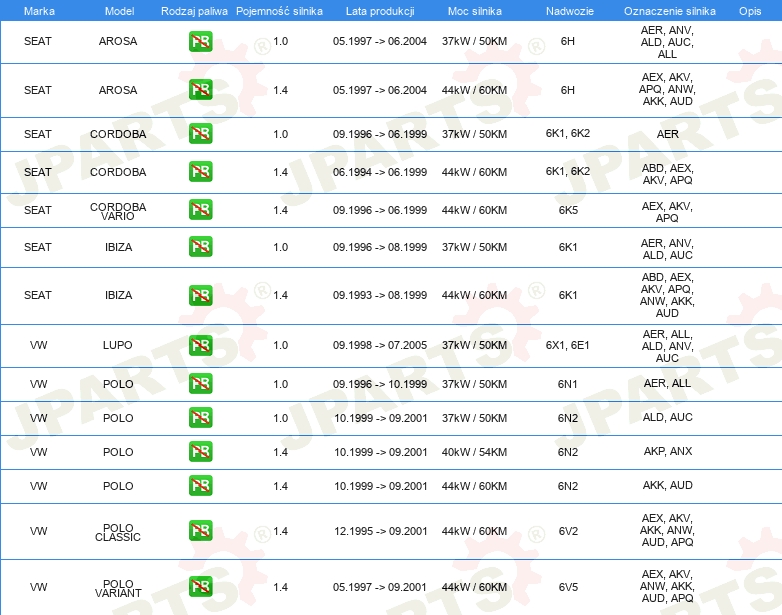The image size is (782, 615).
Task: Click fuel icon for POLO 40kW / 54KM row
Action: pyautogui.click(x=200, y=451)
